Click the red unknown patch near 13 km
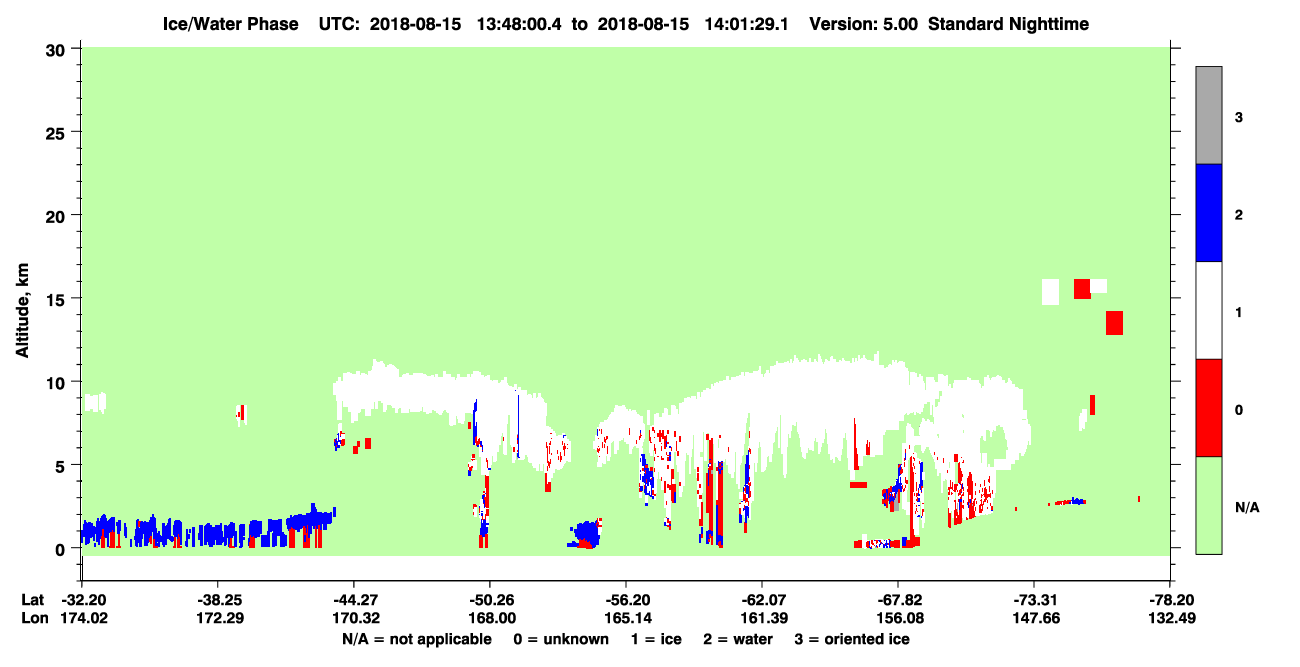The width and height of the screenshot is (1300, 667). point(1114,323)
